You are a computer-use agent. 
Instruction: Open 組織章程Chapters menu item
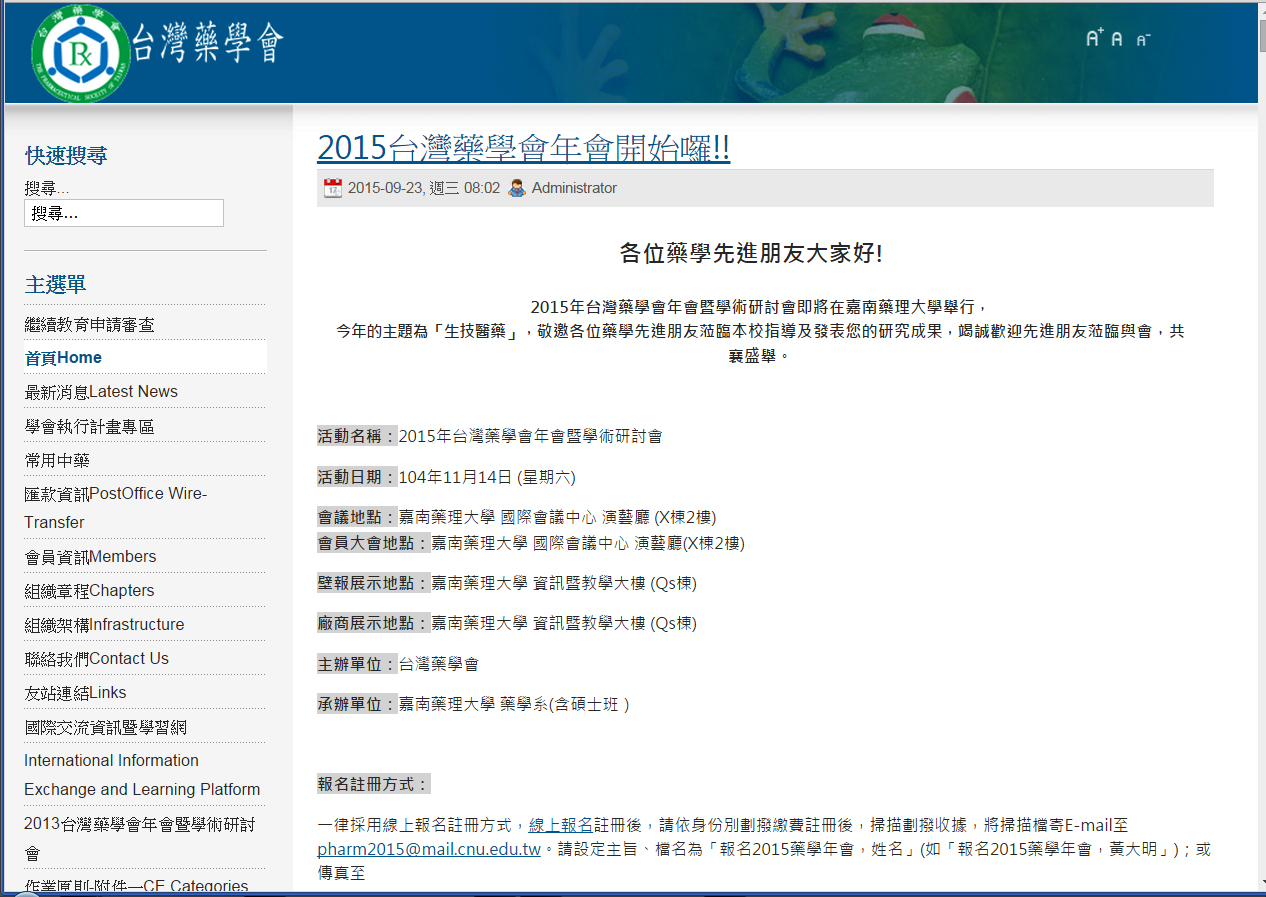(x=89, y=591)
